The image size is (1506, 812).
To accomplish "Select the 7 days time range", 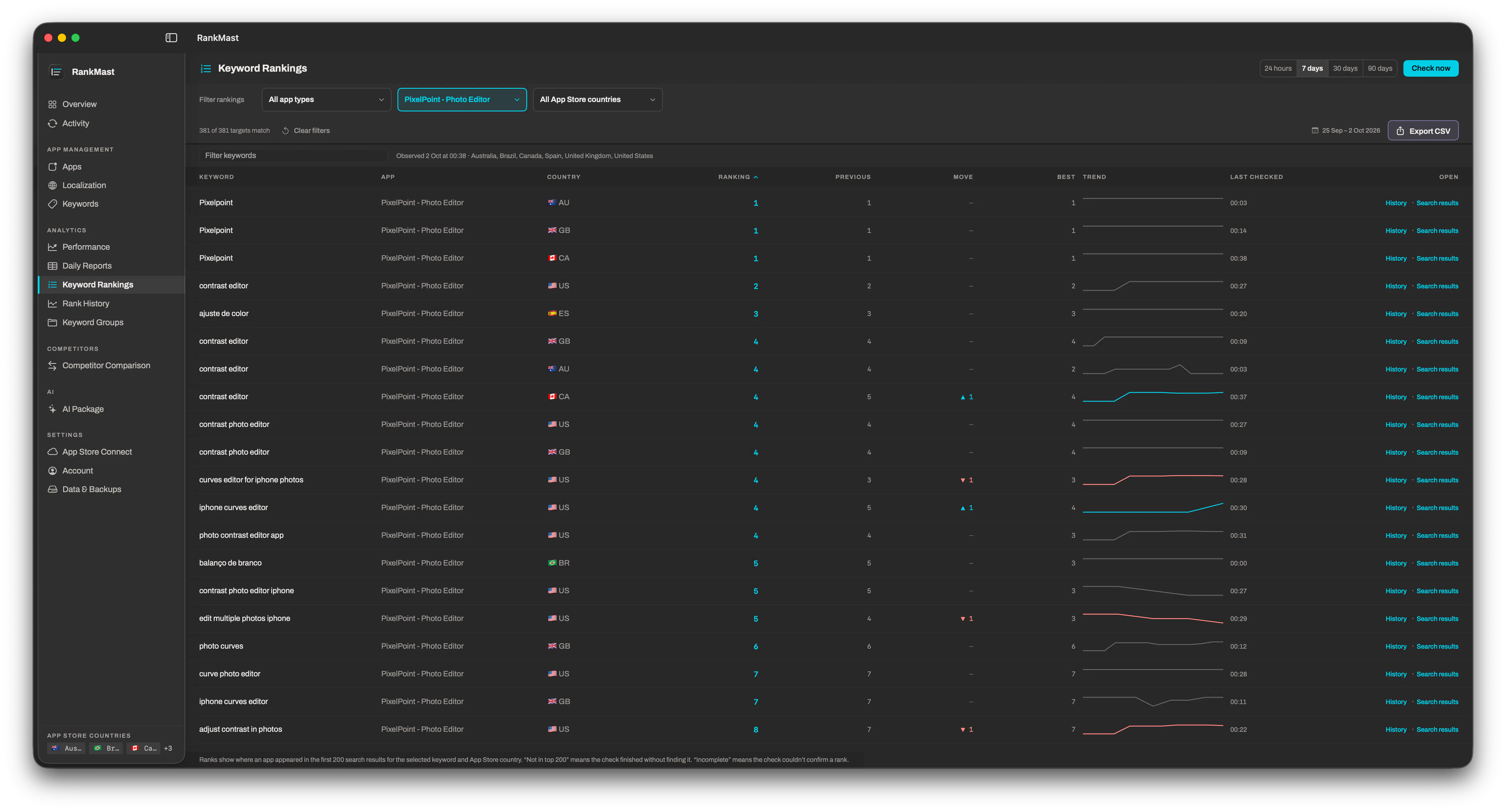I will point(1313,68).
